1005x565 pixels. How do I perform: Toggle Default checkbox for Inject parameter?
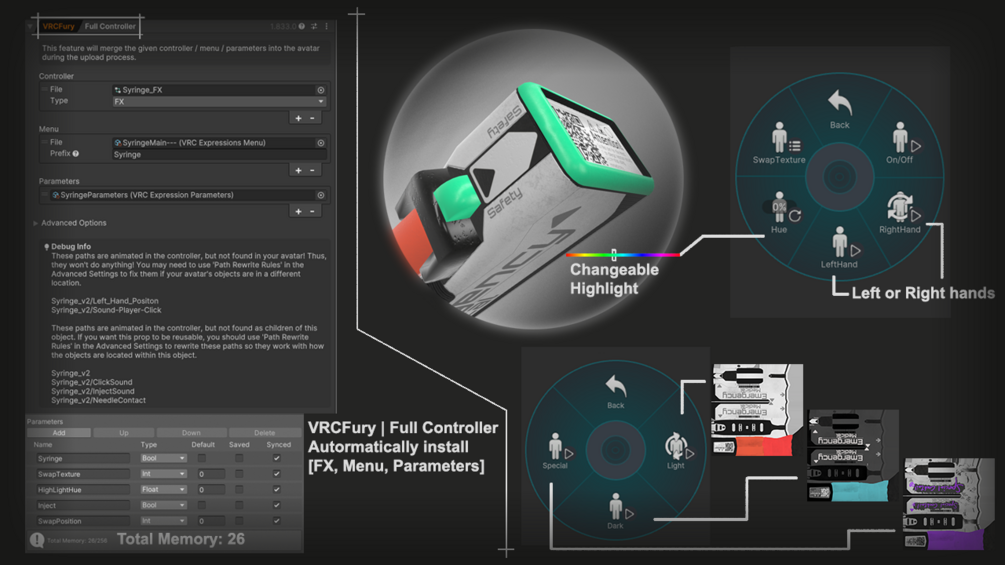(x=202, y=505)
